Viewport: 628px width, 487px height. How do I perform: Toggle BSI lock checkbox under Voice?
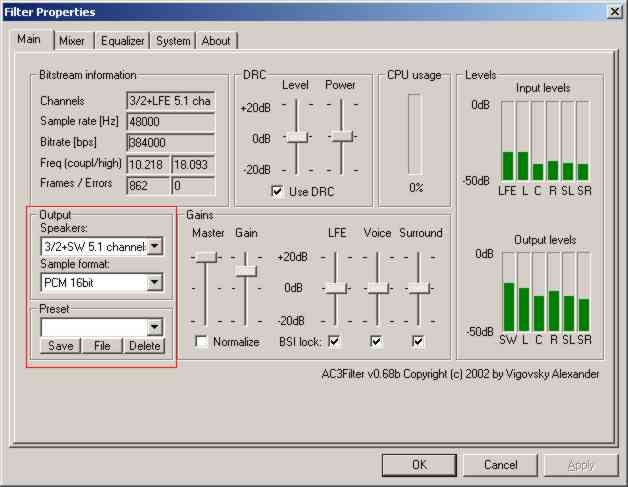coord(376,342)
